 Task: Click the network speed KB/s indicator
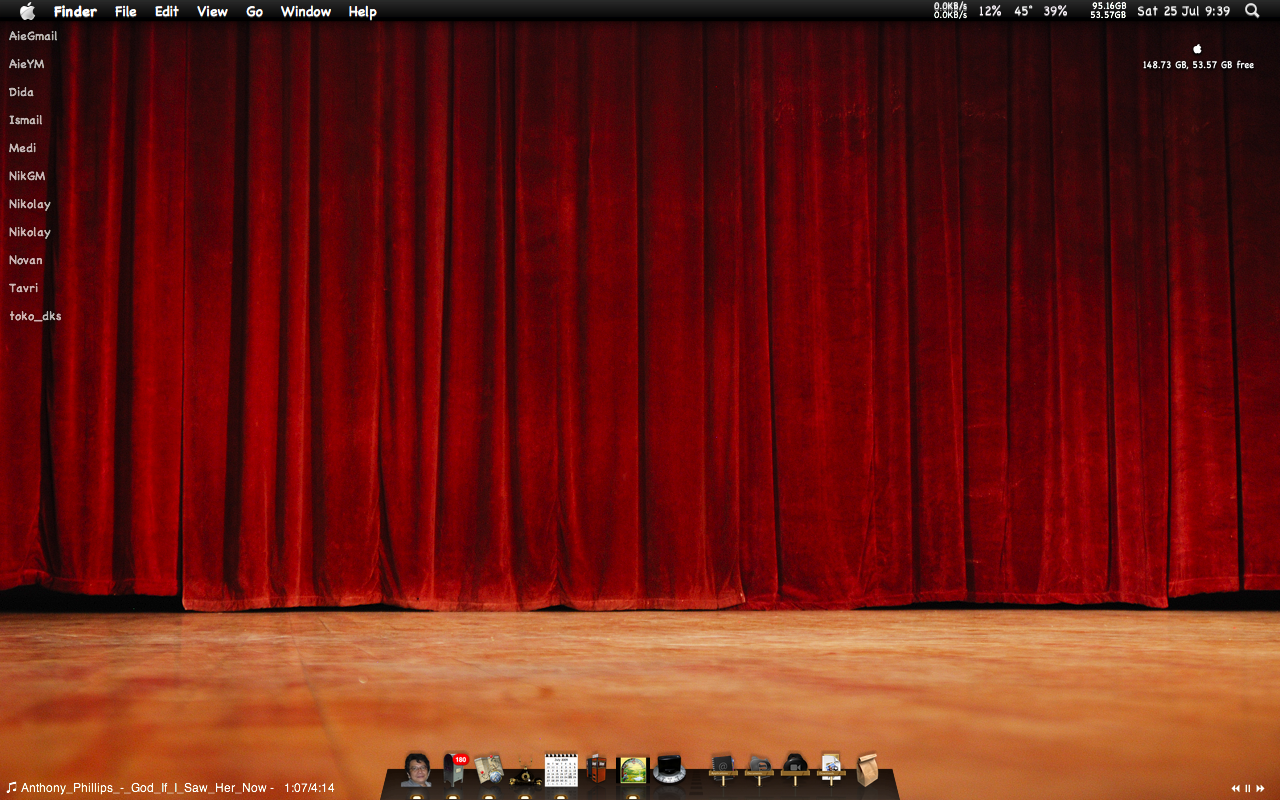[x=950, y=11]
